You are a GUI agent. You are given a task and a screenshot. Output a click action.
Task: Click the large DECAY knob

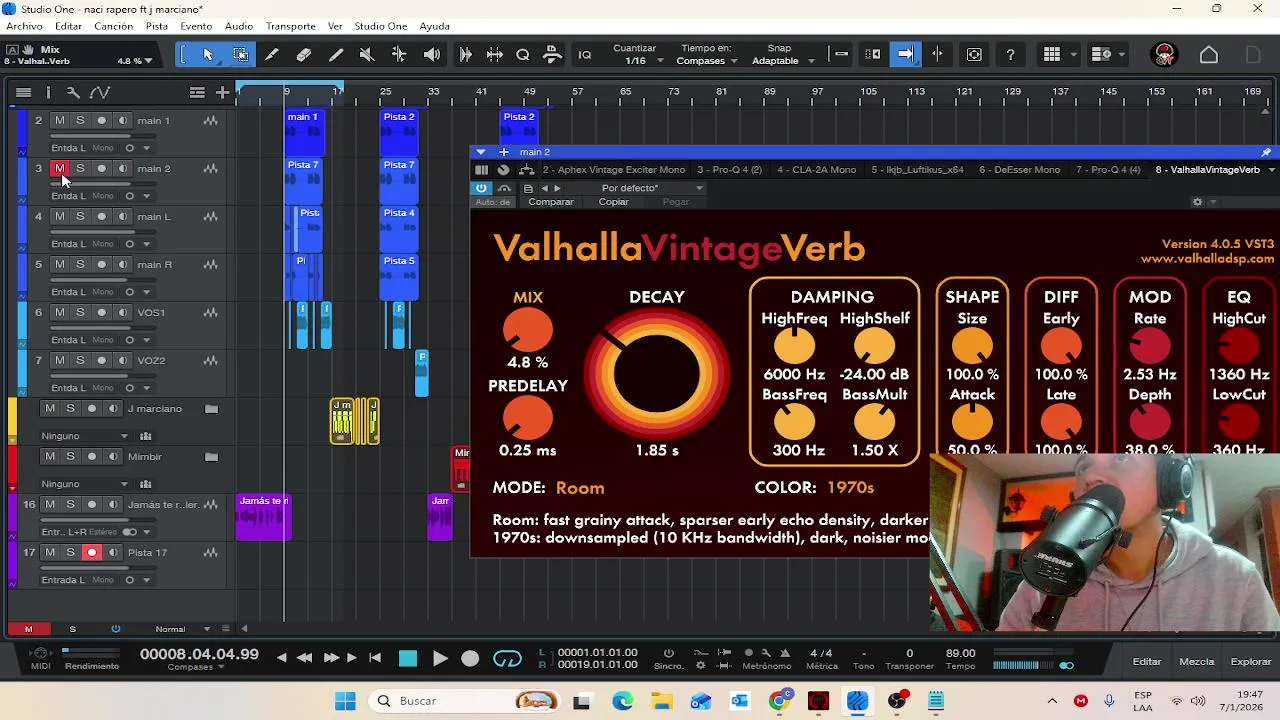(x=657, y=372)
